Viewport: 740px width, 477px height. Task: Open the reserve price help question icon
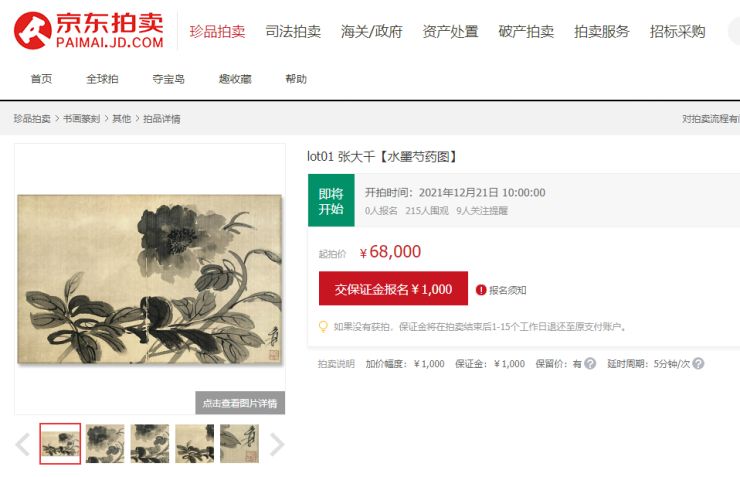click(590, 363)
